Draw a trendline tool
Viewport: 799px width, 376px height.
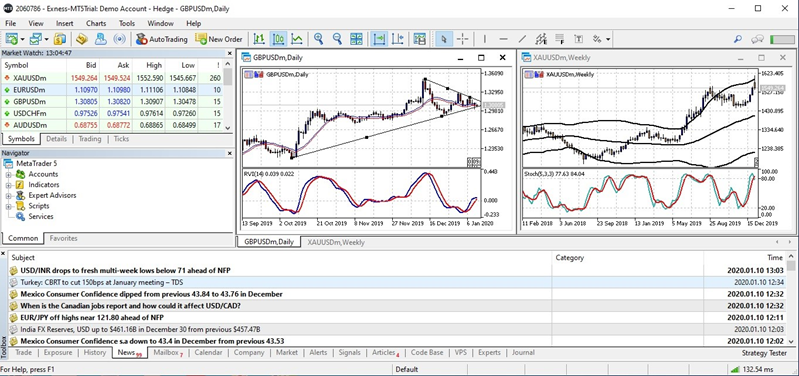point(522,39)
